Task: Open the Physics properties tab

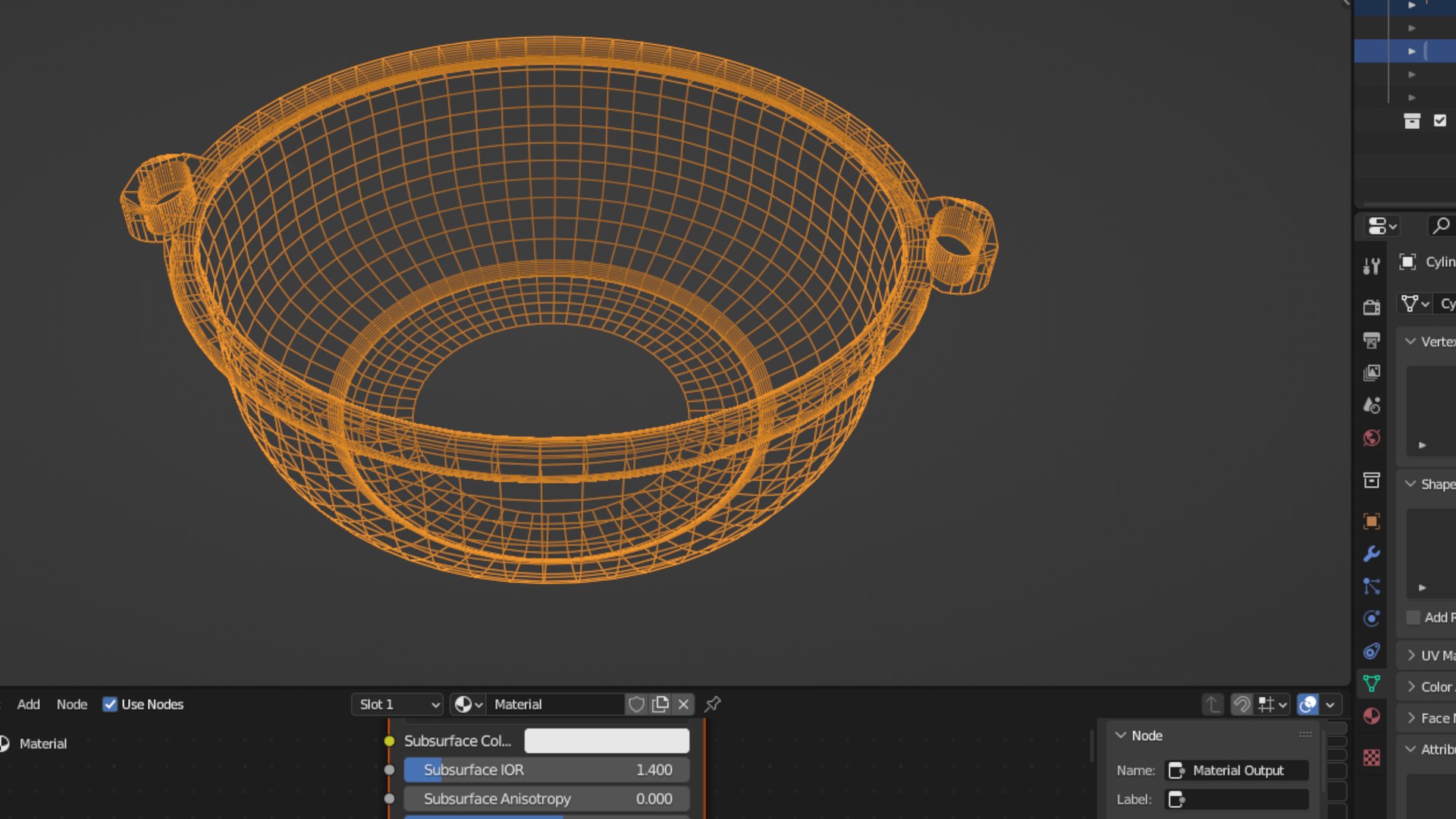Action: 1371,618
